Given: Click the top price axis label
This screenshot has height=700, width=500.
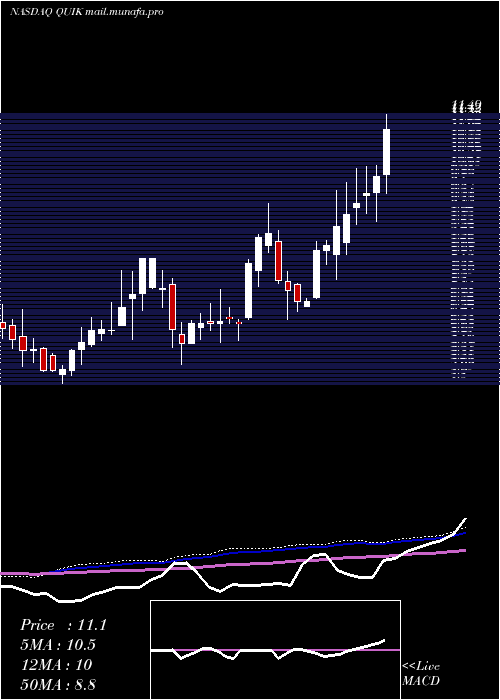Looking at the screenshot, I should [467, 106].
